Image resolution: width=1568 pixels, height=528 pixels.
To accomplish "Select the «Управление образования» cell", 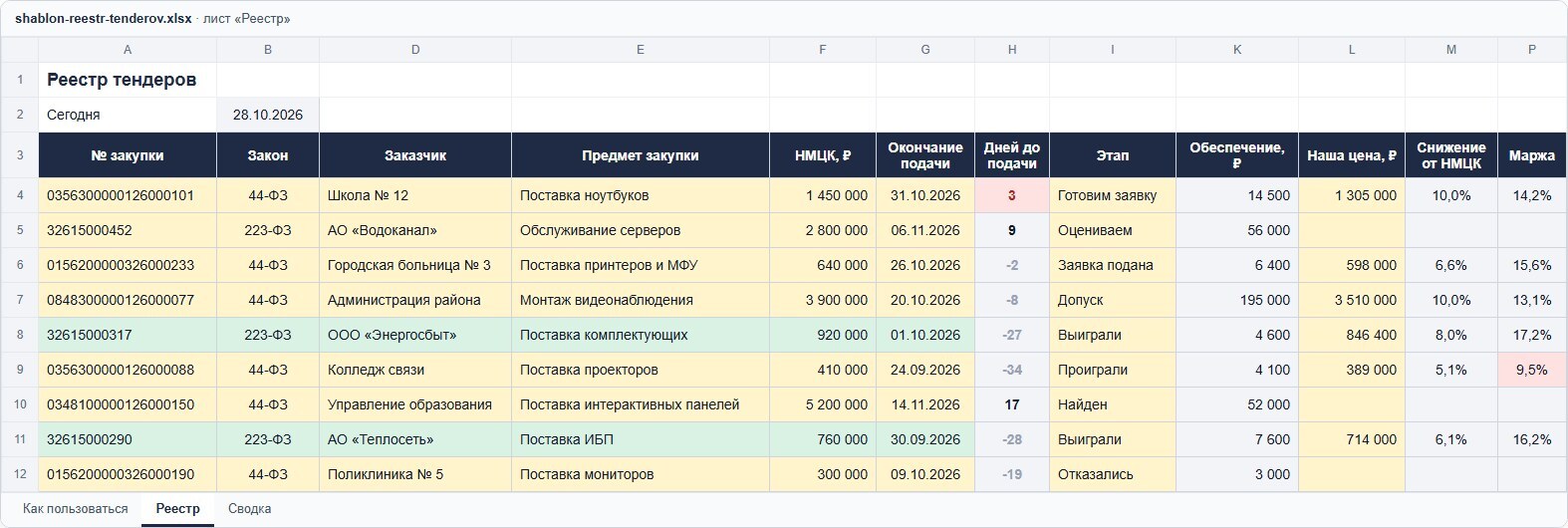I will click(x=415, y=404).
